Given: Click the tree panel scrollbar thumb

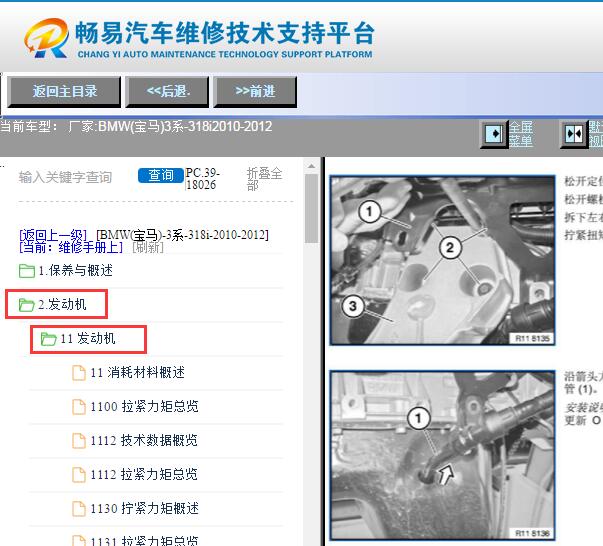Looking at the screenshot, I should coord(311,208).
